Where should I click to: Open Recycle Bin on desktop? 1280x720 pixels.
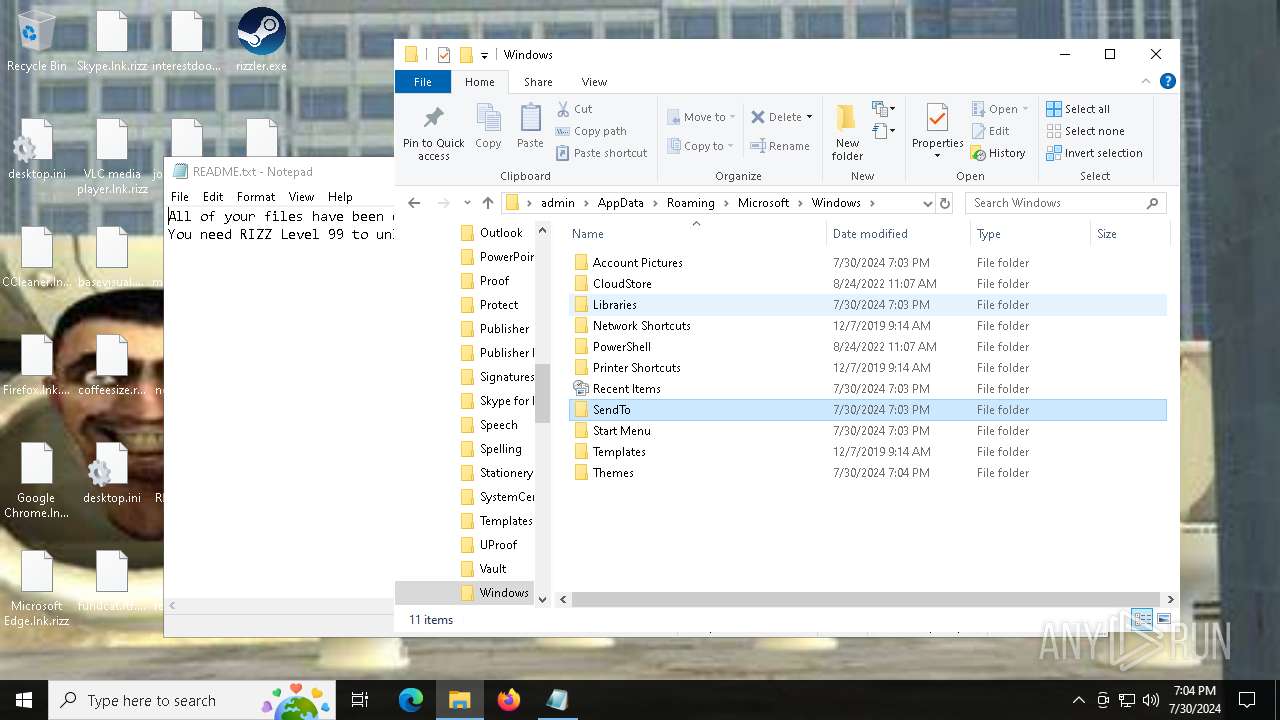(x=36, y=42)
